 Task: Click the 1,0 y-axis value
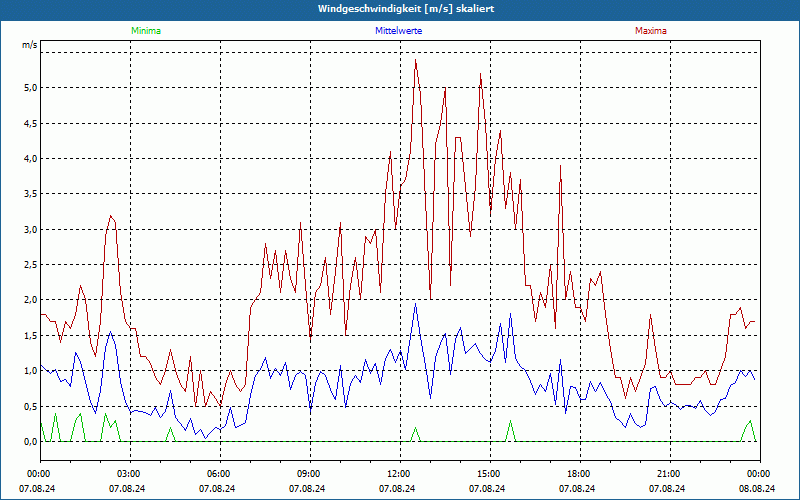[x=31, y=371]
